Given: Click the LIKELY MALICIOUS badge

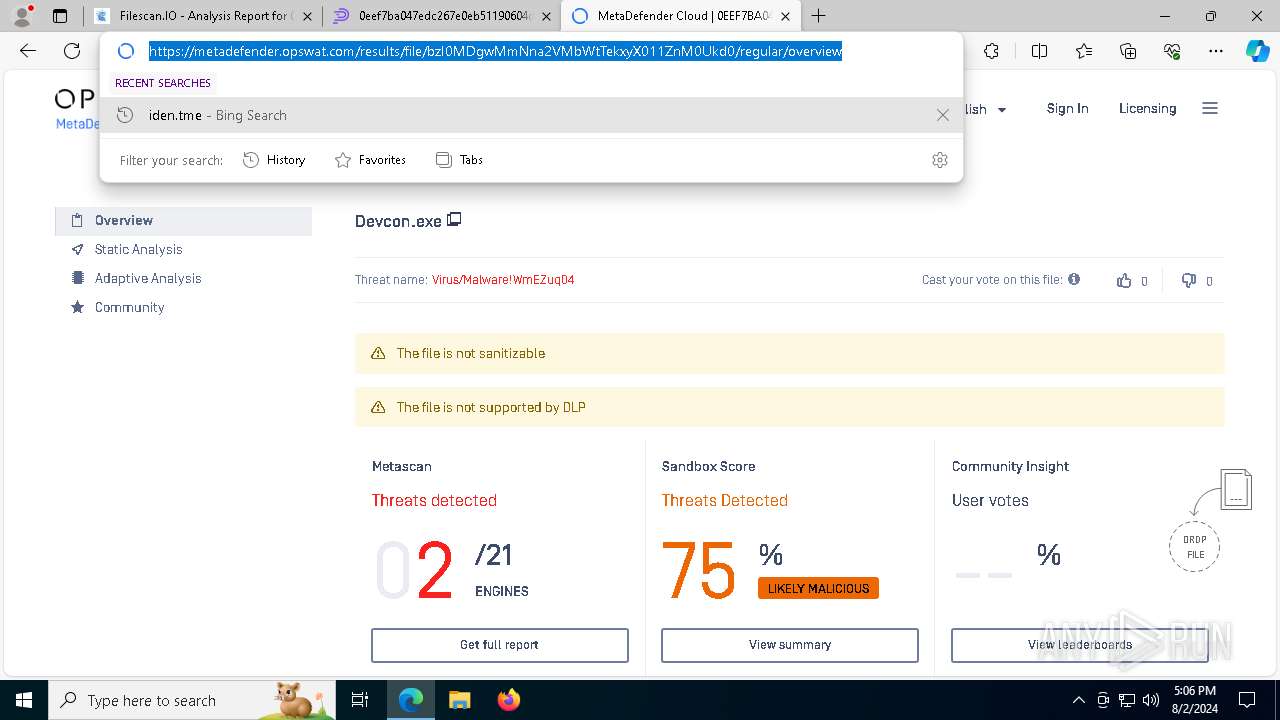Looking at the screenshot, I should (x=818, y=589).
